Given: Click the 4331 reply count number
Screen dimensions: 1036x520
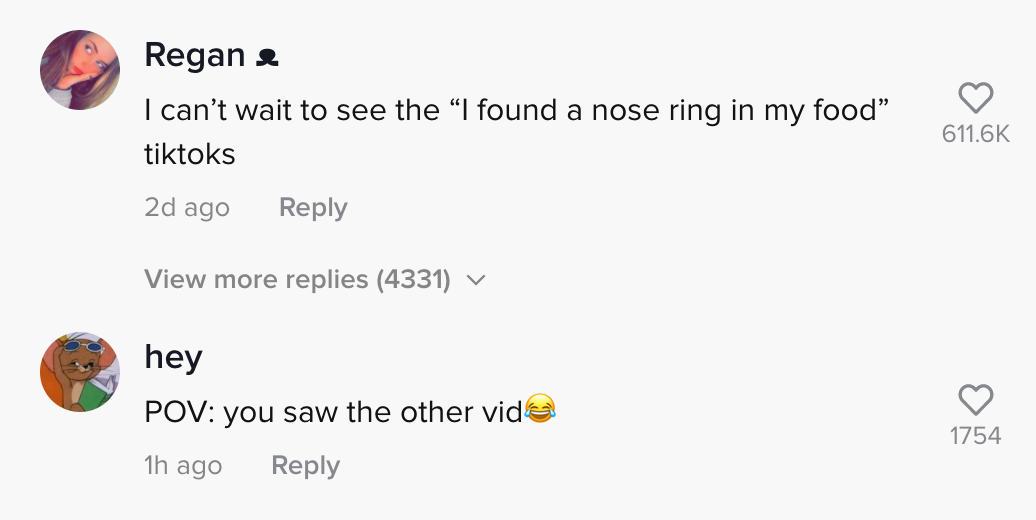Looking at the screenshot, I should (414, 279).
